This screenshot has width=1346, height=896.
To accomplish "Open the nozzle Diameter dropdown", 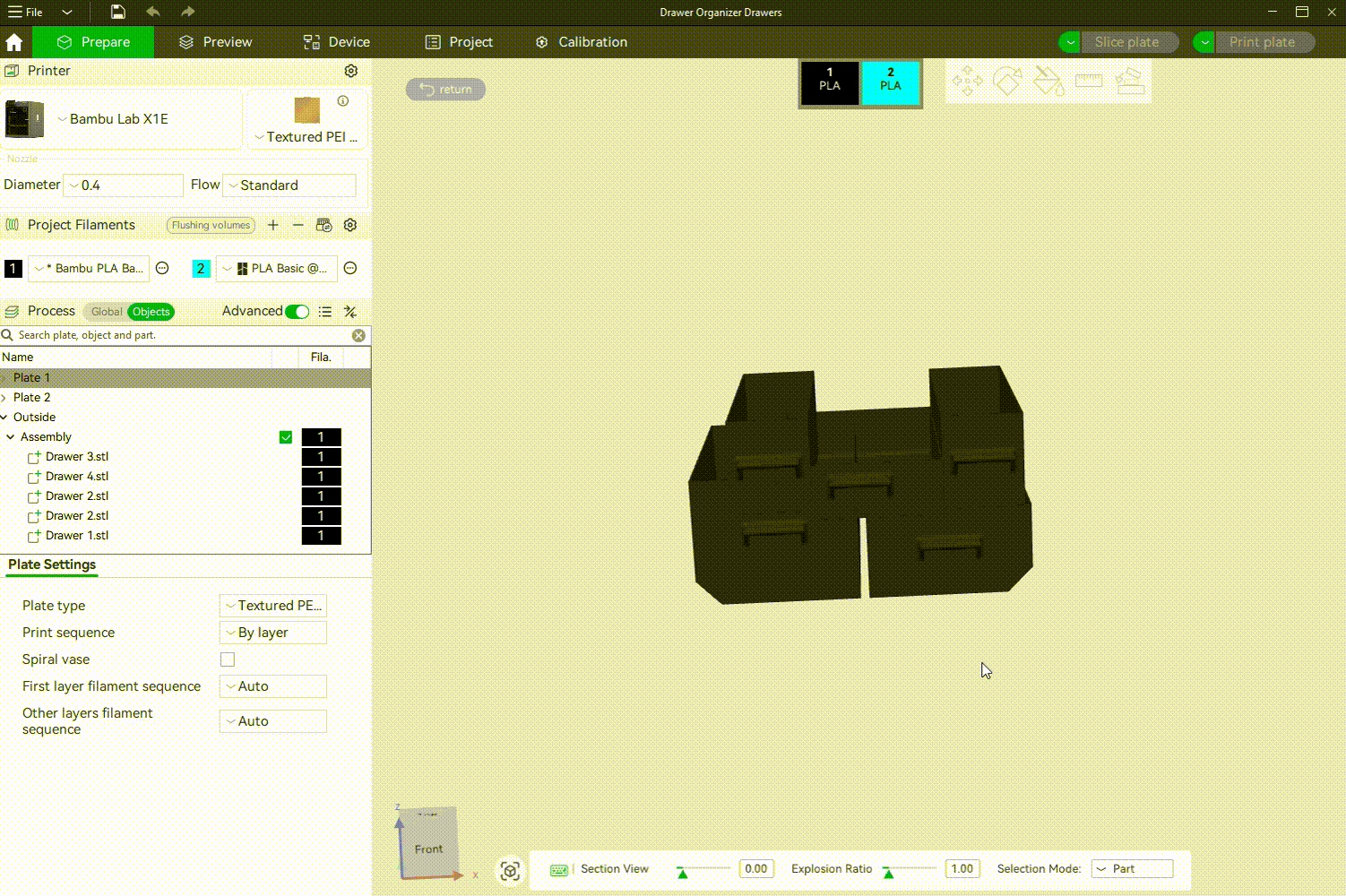I will (x=124, y=185).
